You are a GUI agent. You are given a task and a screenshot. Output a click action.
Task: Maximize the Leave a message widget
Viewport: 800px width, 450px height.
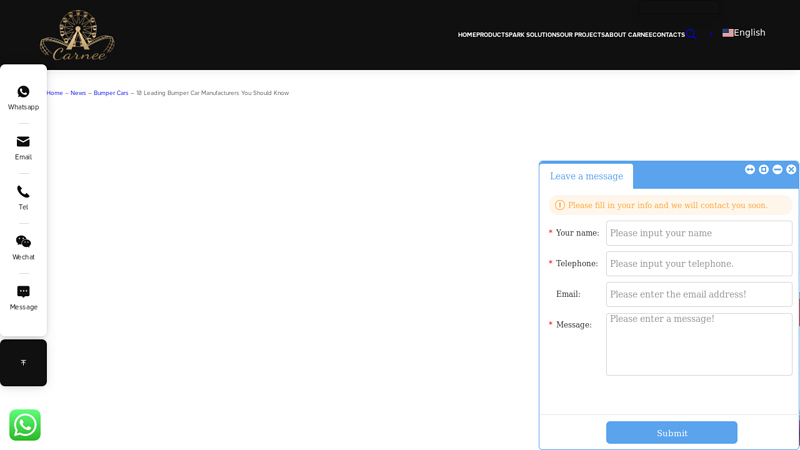click(x=764, y=170)
